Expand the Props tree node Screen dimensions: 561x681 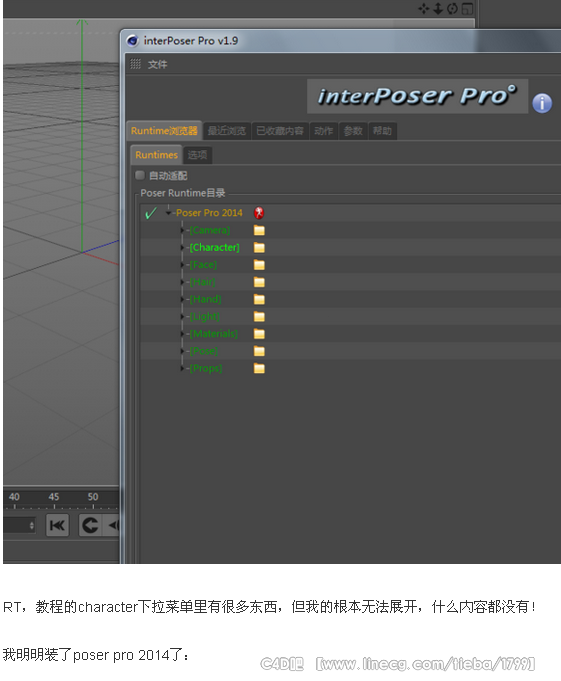182,368
